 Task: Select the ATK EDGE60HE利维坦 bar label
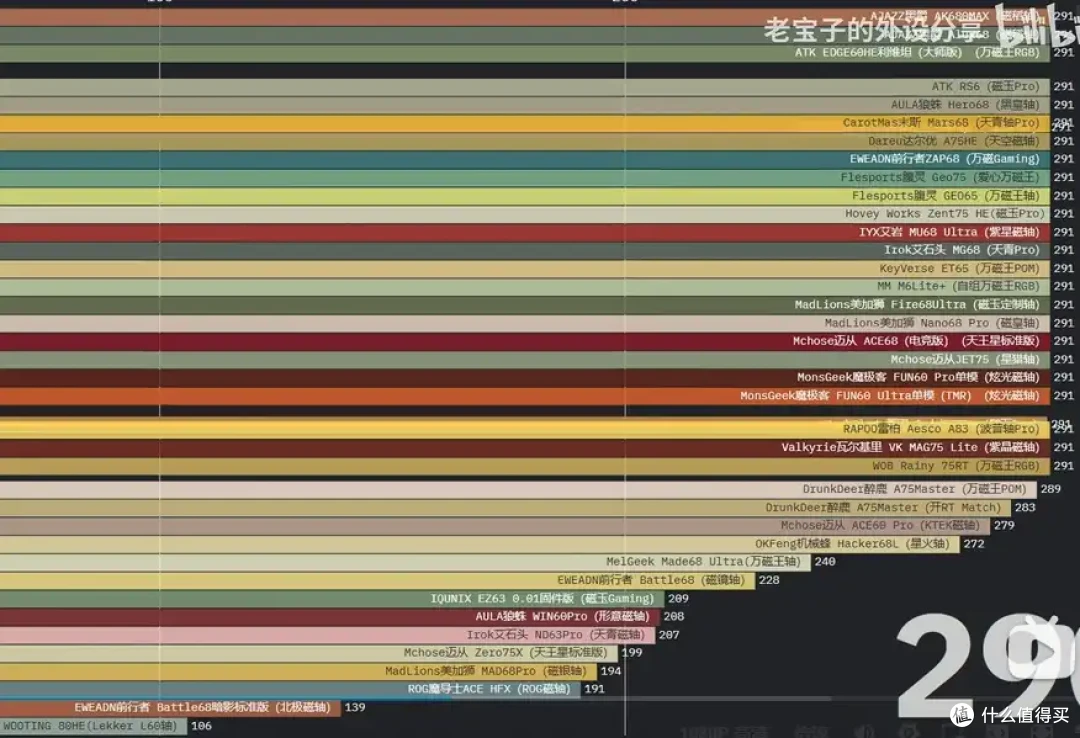coord(917,52)
